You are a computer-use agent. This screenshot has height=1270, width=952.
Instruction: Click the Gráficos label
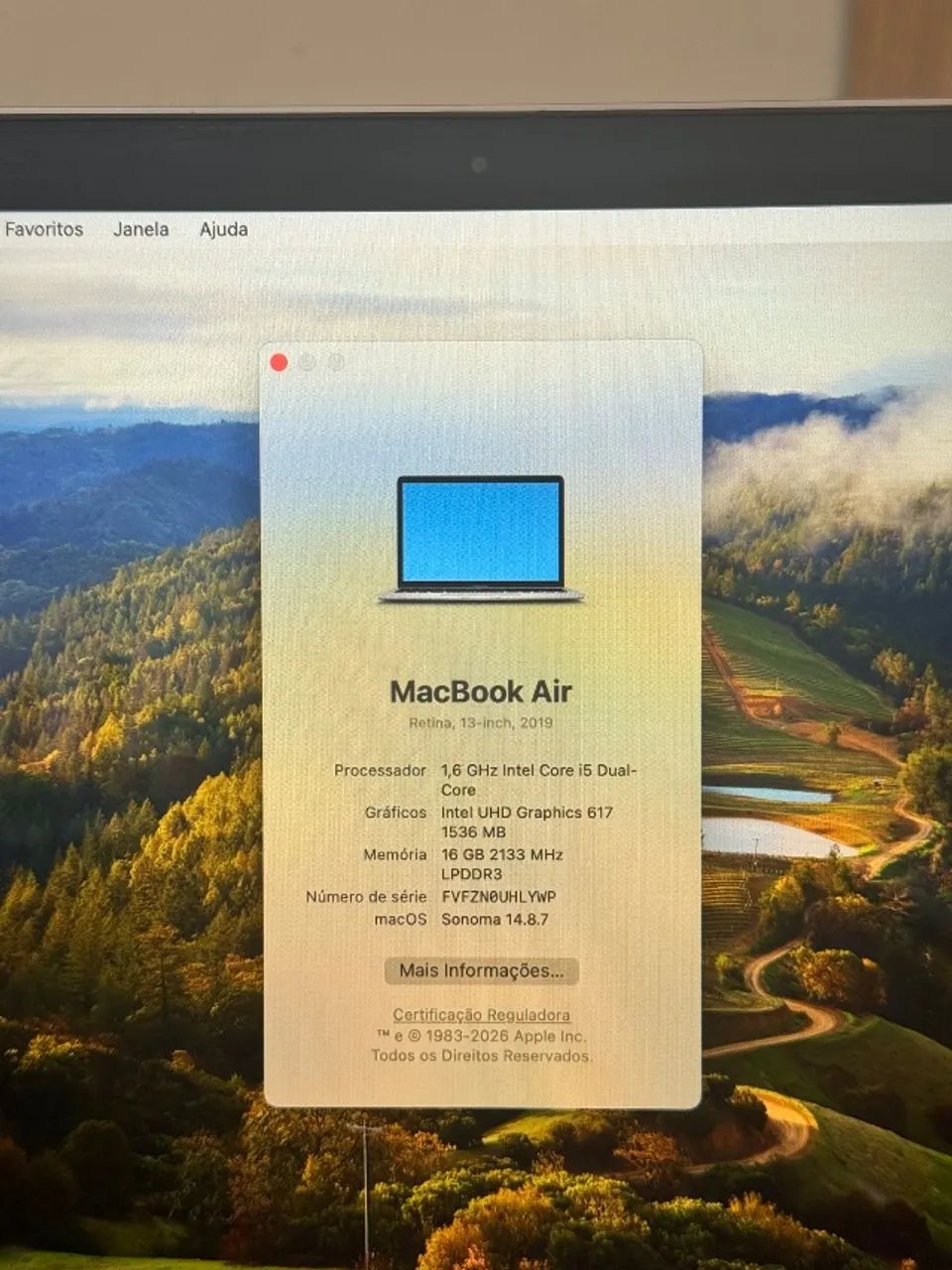396,813
